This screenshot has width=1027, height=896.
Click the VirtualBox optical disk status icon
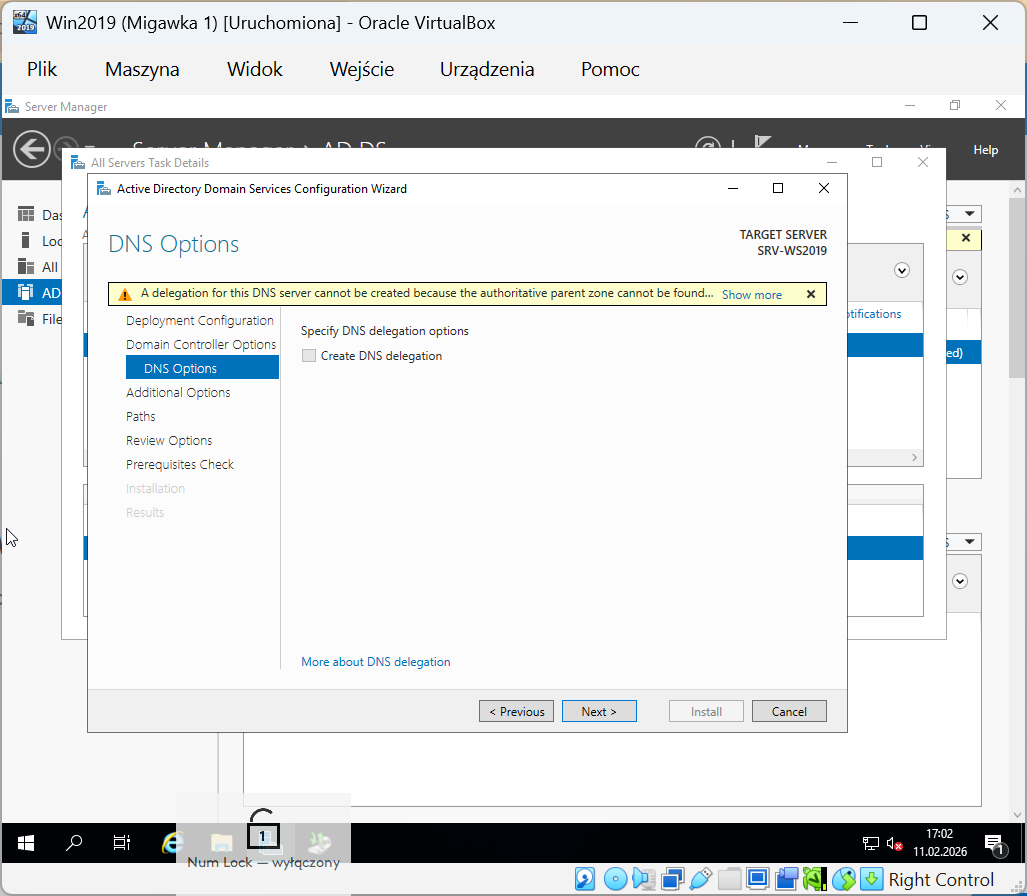coord(615,879)
